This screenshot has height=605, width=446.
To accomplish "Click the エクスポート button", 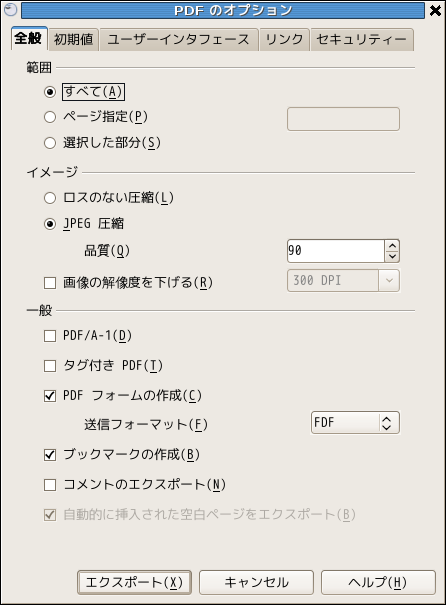I will (134, 582).
